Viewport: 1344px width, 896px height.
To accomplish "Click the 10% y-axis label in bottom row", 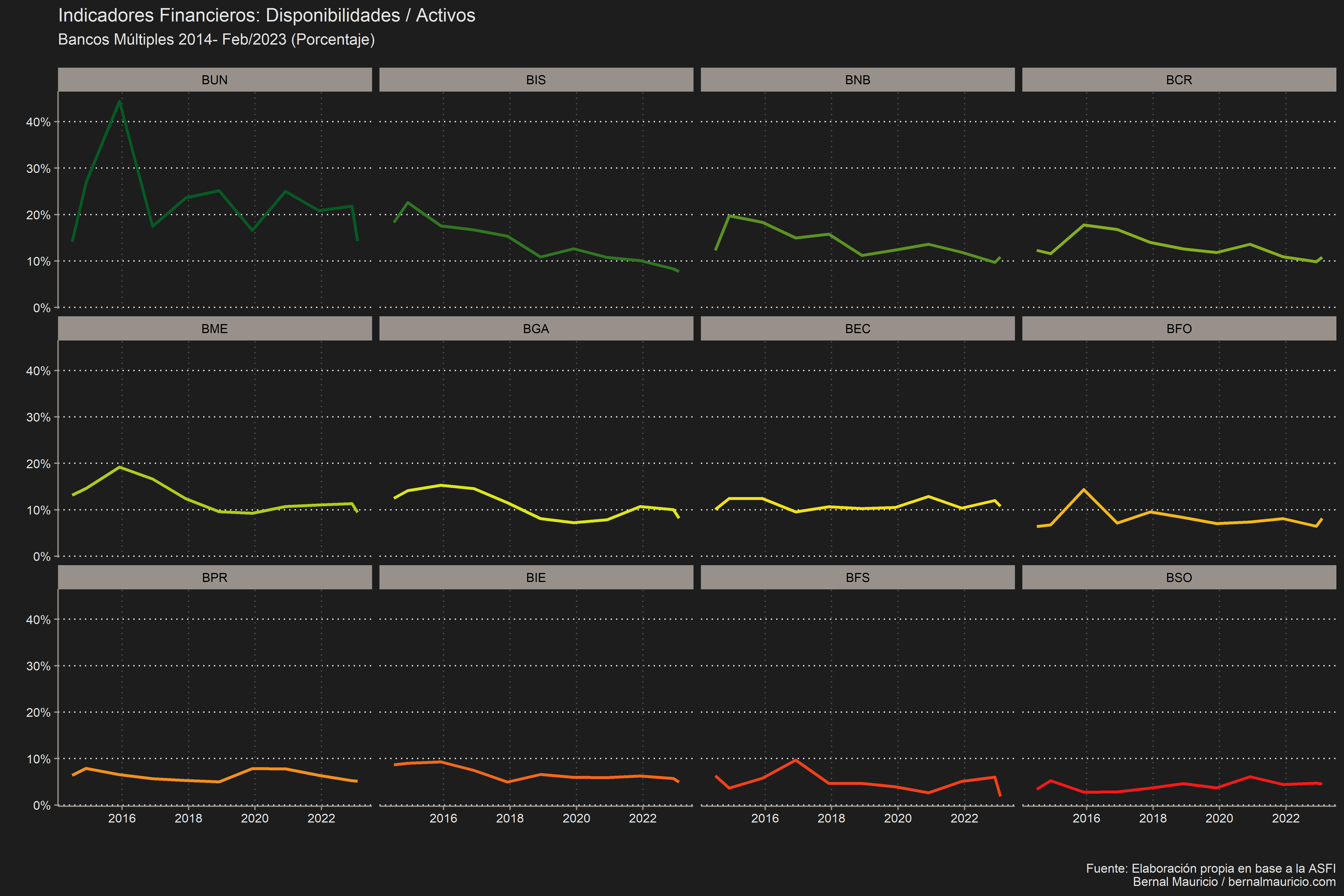I will 38,759.
